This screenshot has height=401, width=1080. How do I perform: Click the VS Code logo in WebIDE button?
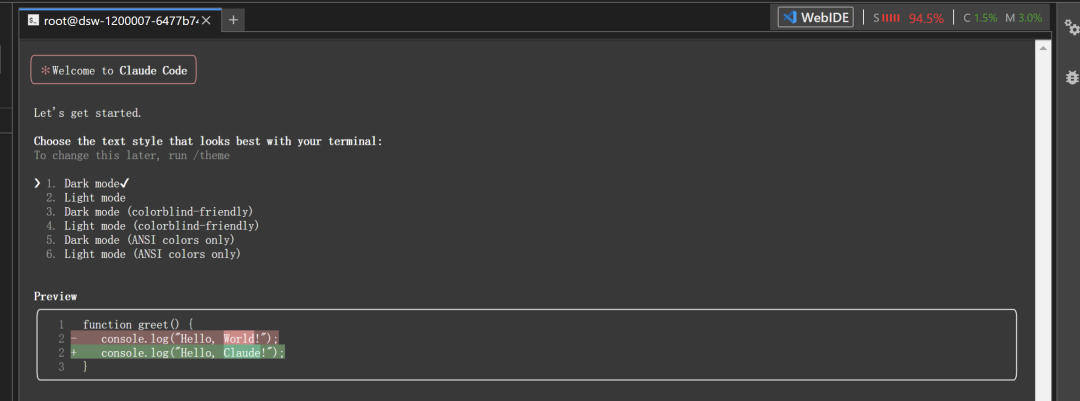pyautogui.click(x=790, y=17)
